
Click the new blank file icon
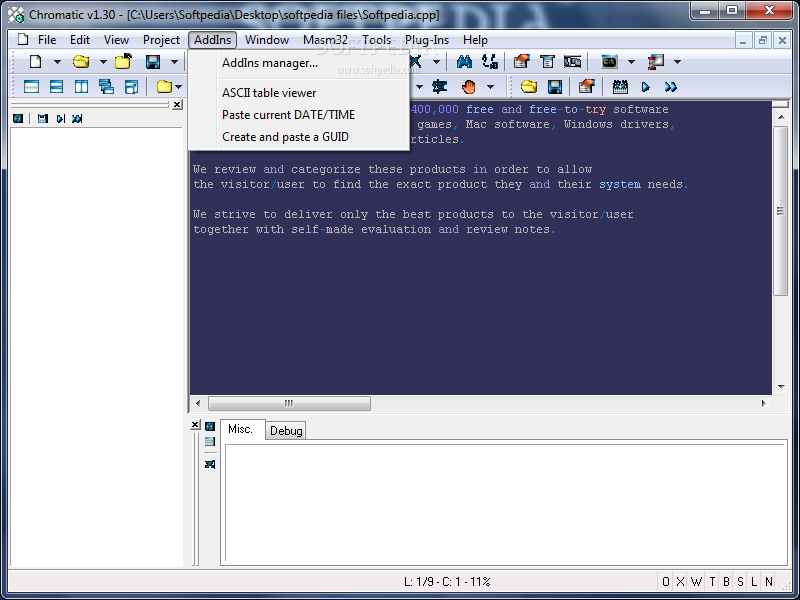click(x=35, y=62)
